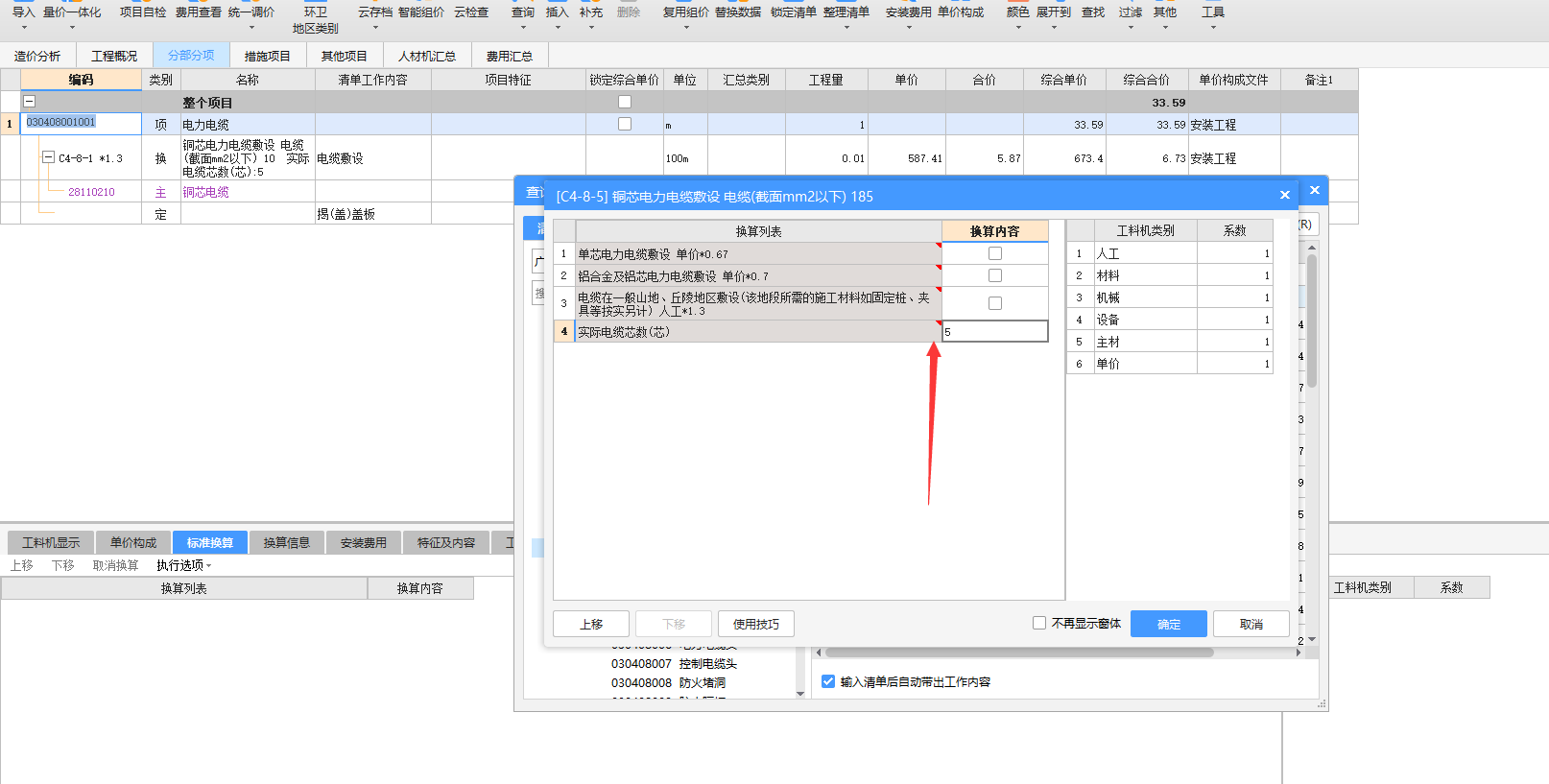
Task: Open the 特征及内容 bottom tab
Action: pos(446,542)
